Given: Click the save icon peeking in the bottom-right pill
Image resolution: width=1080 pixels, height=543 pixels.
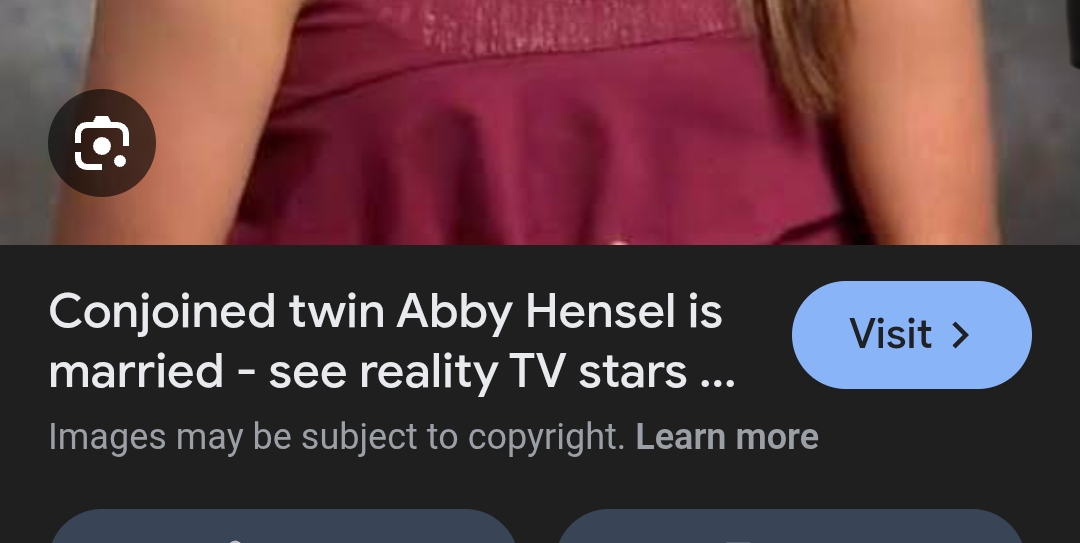Looking at the screenshot, I should tap(738, 541).
